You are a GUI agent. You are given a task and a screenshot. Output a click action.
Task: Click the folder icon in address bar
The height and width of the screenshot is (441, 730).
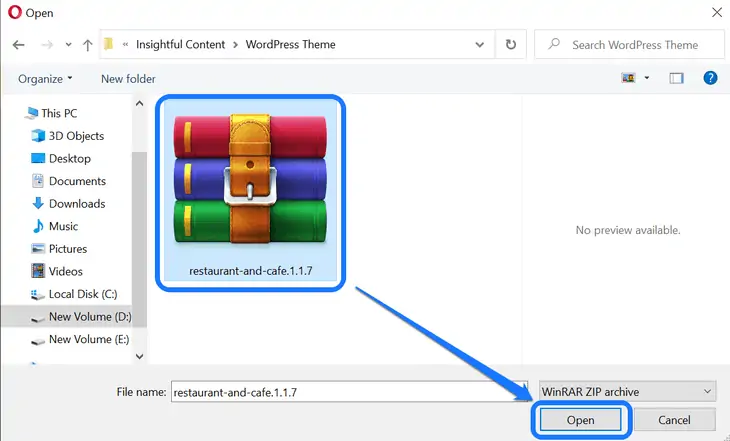coord(108,44)
